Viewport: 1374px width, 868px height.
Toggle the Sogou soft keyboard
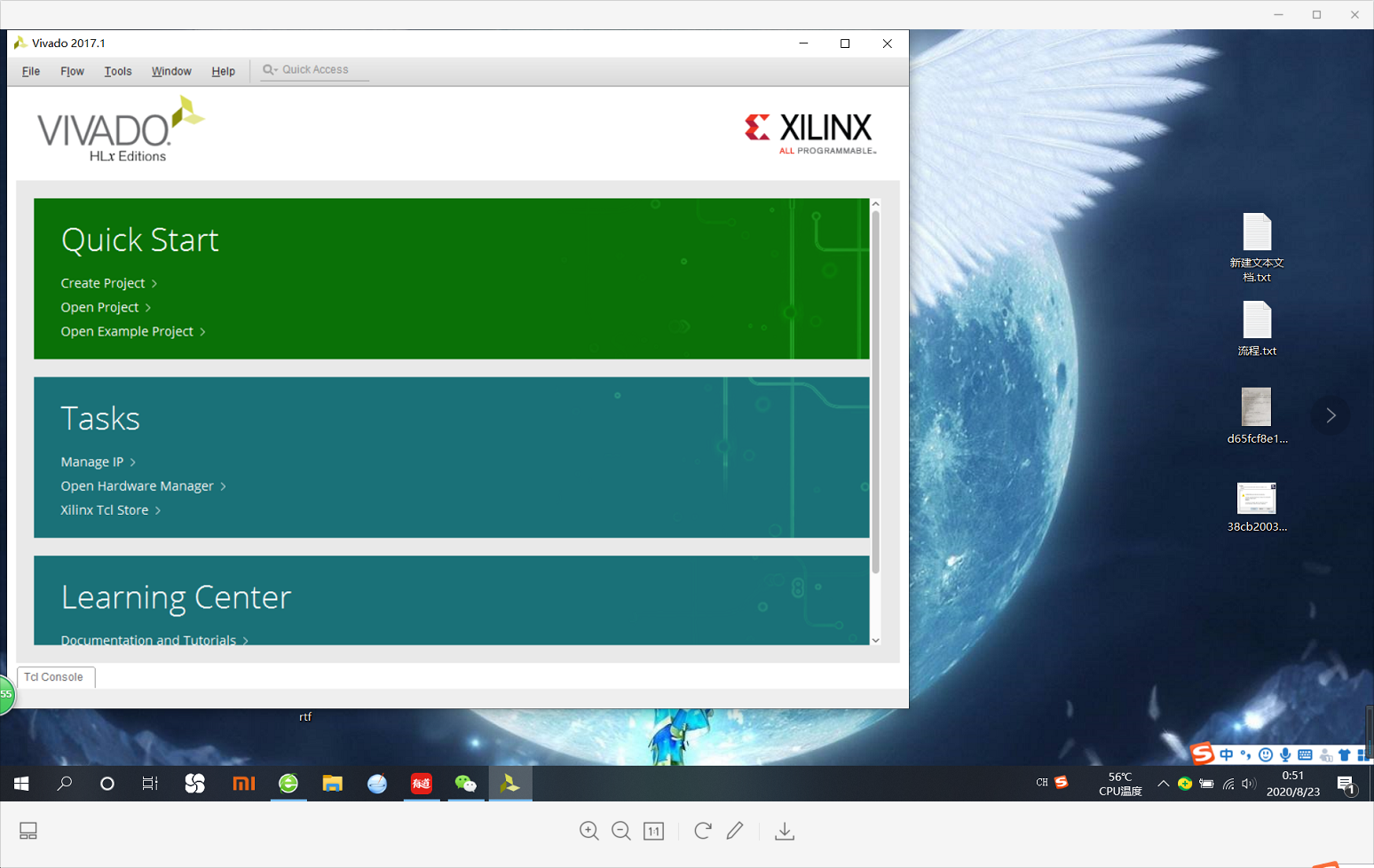[x=1306, y=754]
